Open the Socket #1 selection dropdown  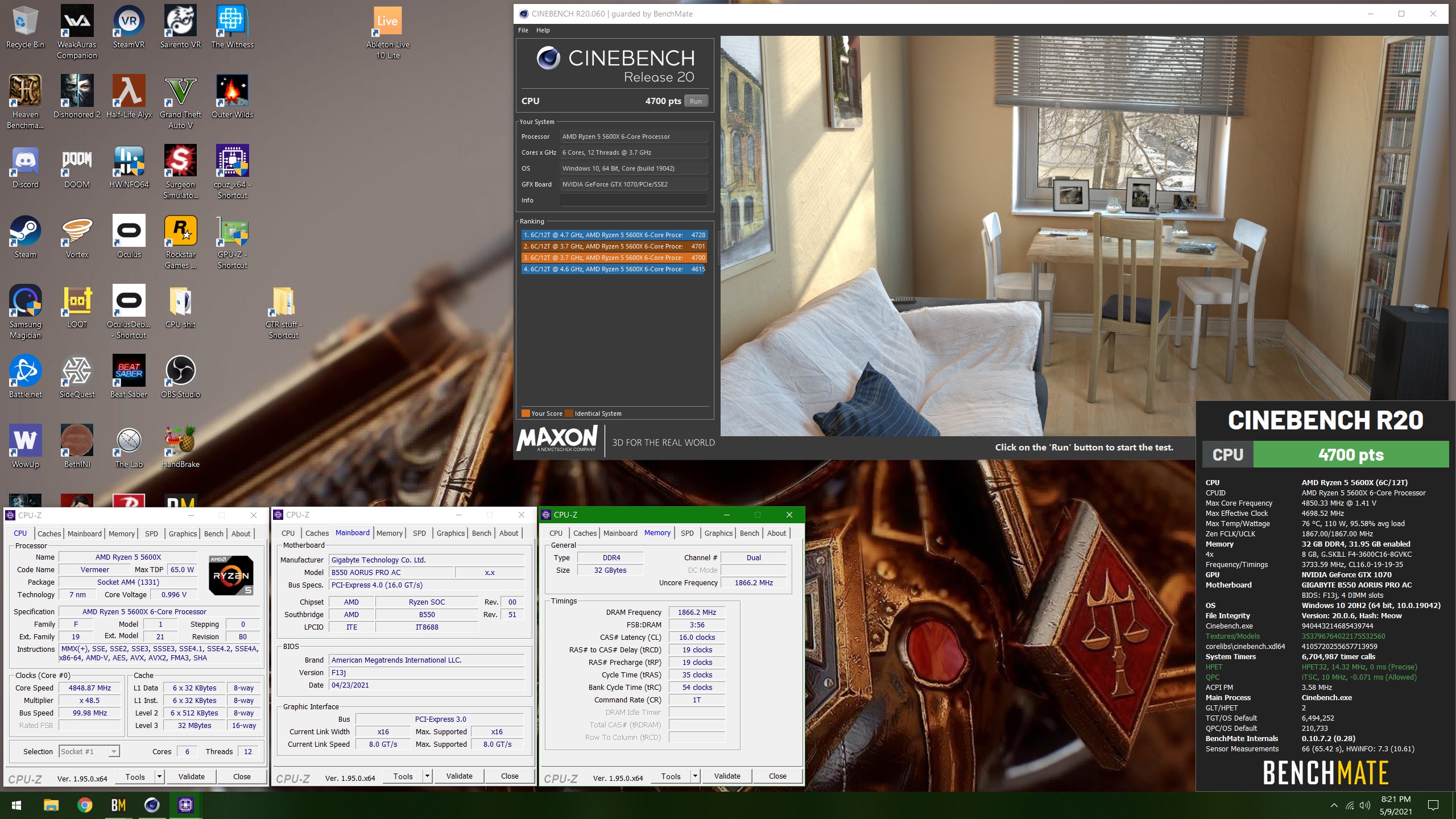(x=89, y=751)
